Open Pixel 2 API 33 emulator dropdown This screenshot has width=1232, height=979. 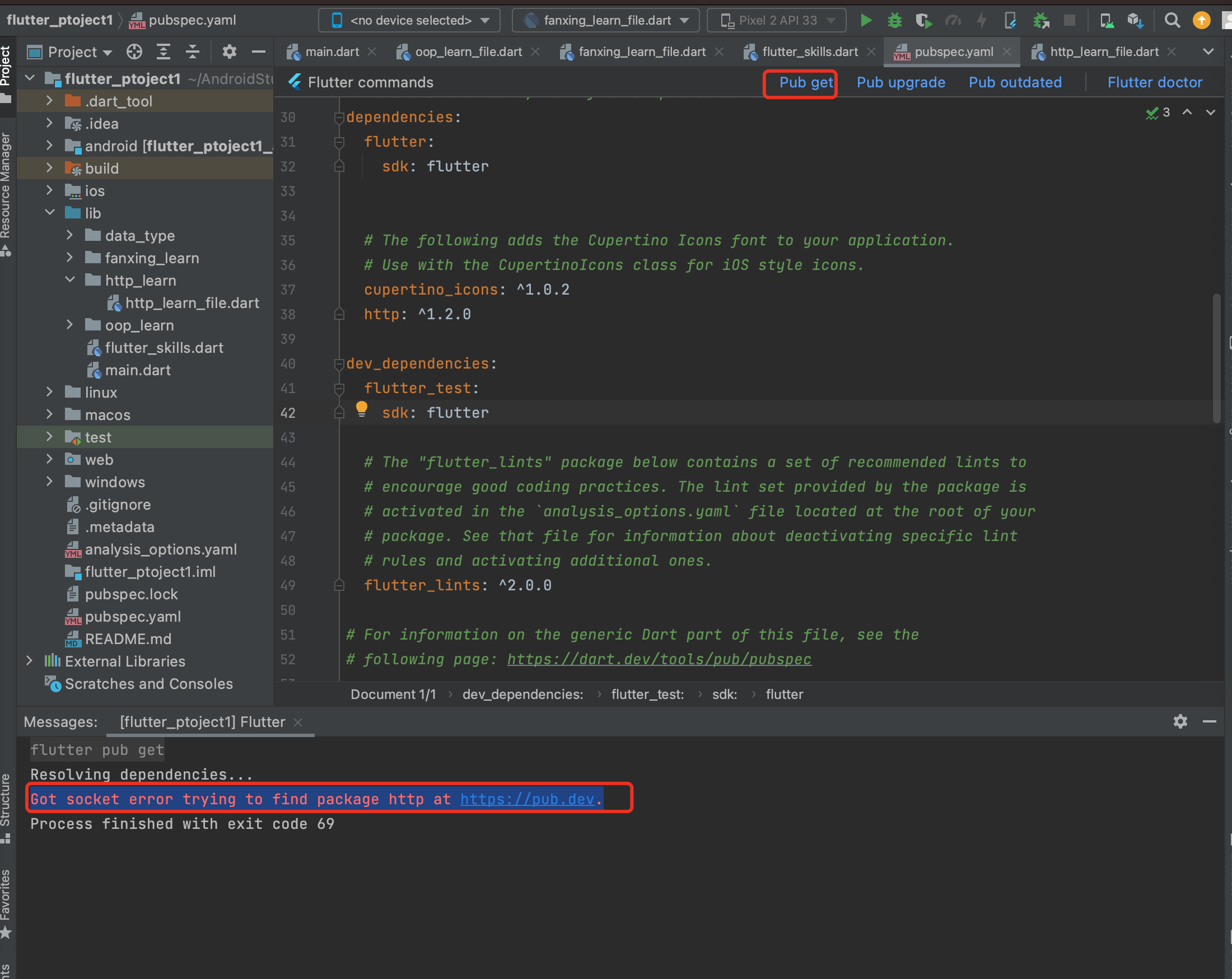tap(777, 21)
